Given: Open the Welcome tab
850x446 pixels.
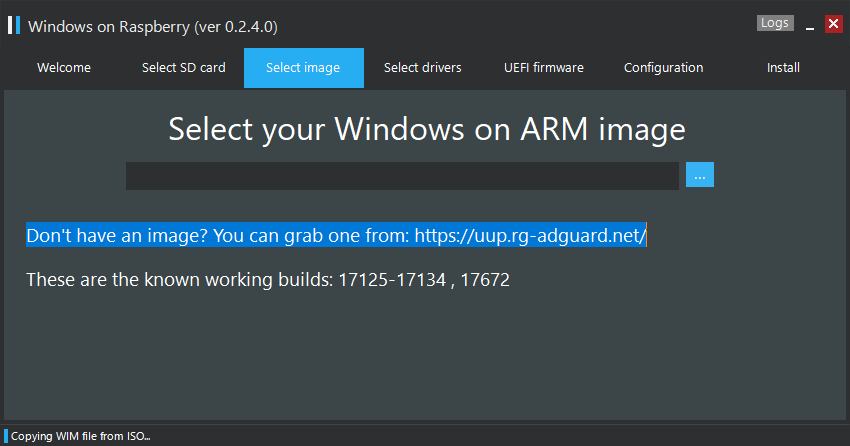Looking at the screenshot, I should (64, 68).
